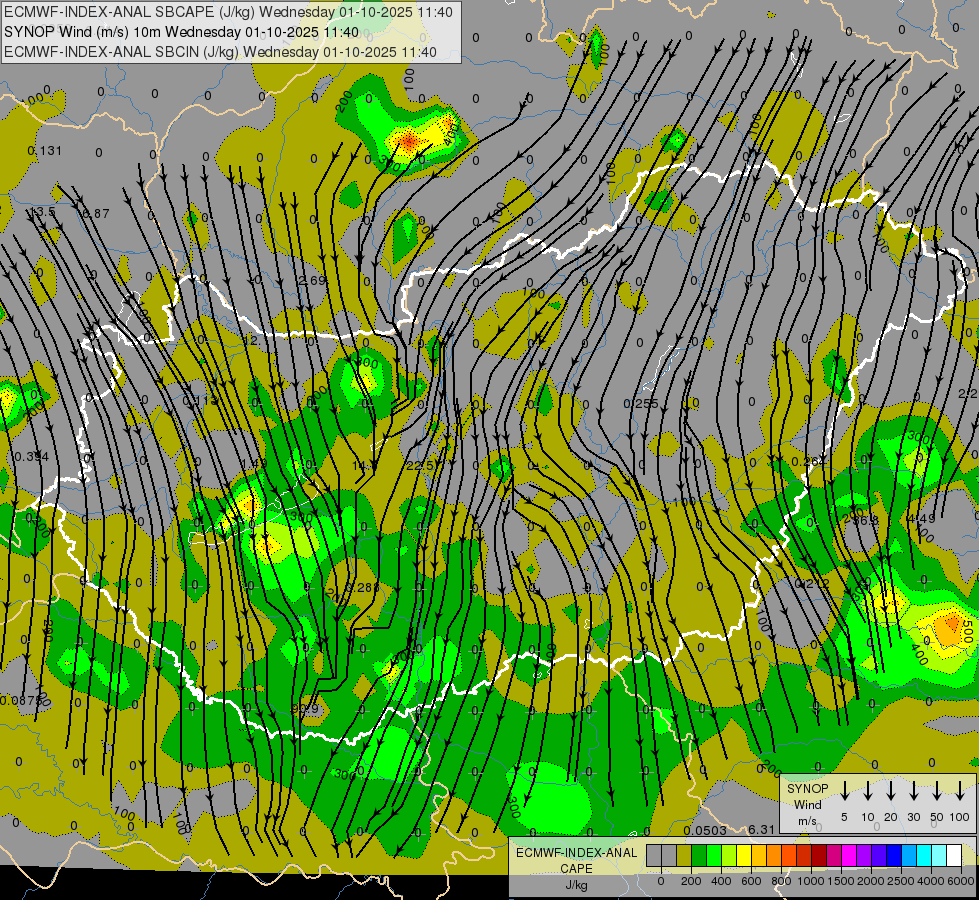Click the 1500 tick label on CAPE scale

coord(841,881)
